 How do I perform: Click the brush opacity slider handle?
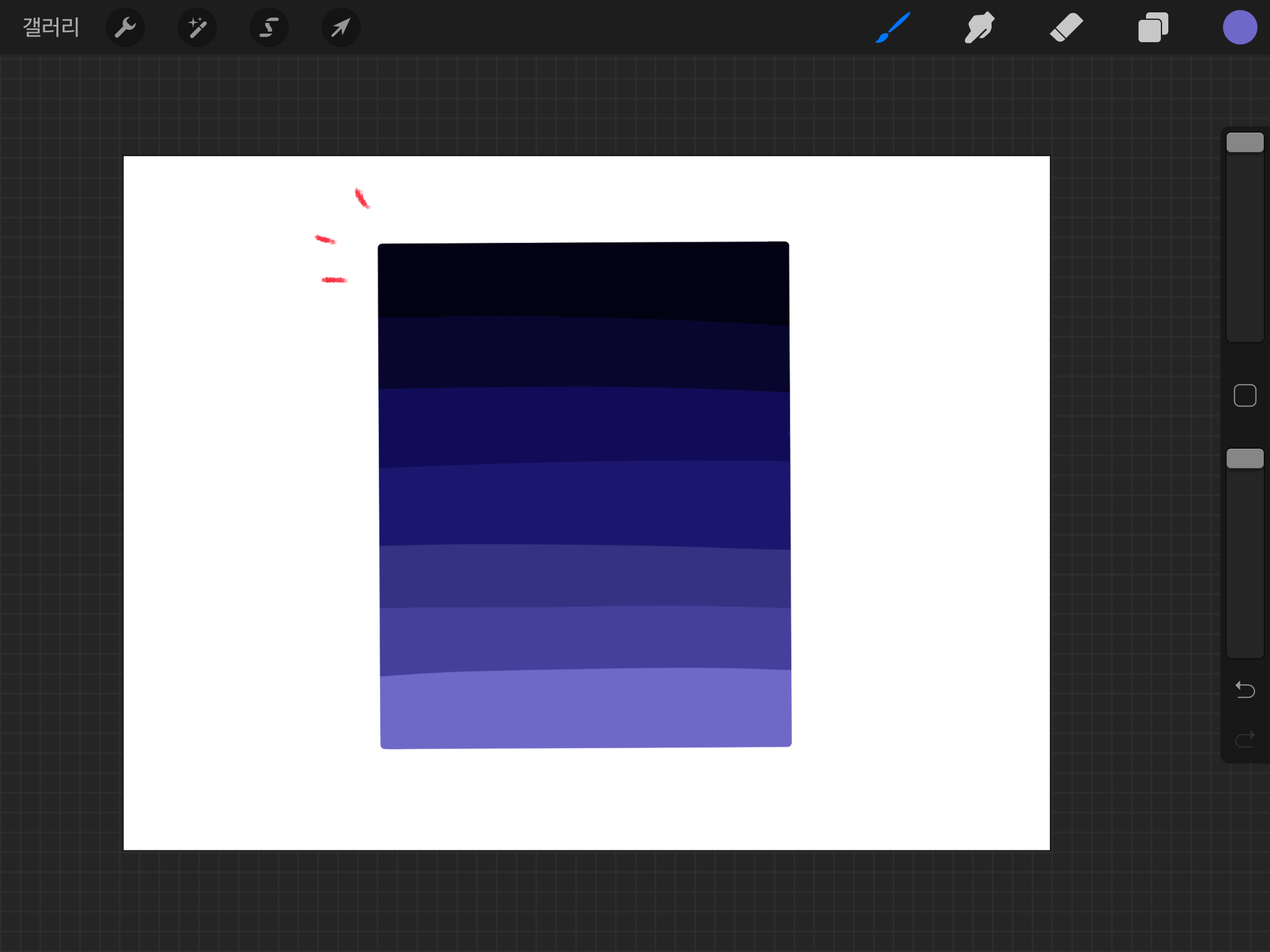coord(1245,459)
